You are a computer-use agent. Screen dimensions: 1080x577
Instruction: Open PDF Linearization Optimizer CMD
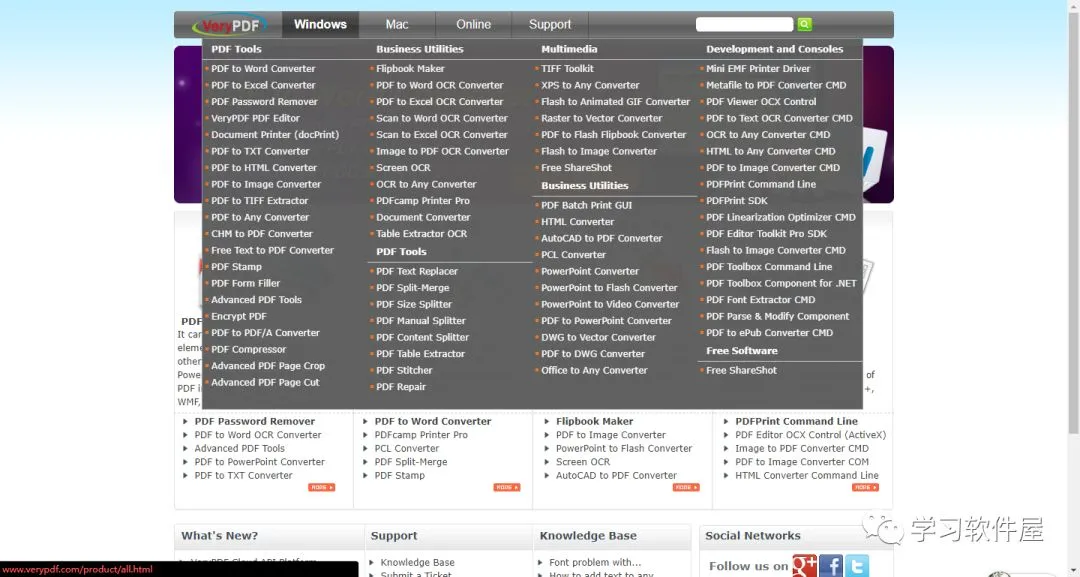[781, 218]
